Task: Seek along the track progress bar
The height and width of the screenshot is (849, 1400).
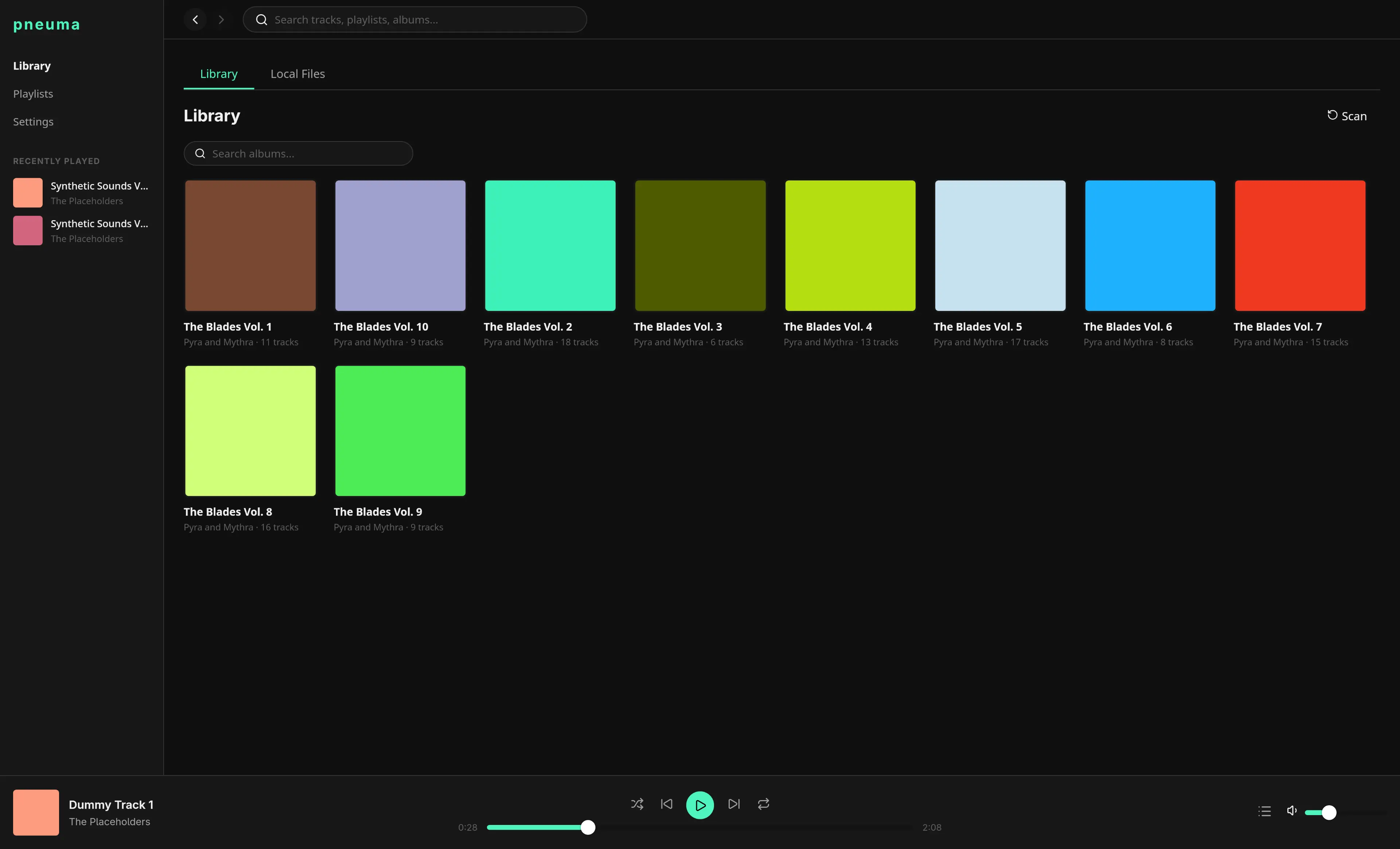Action: (699, 827)
